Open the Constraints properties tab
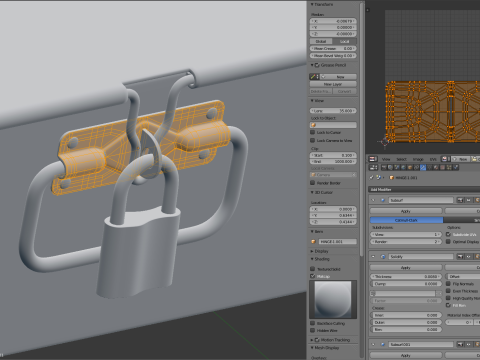Image resolution: width=480 pixels, height=360 pixels. tap(416, 167)
